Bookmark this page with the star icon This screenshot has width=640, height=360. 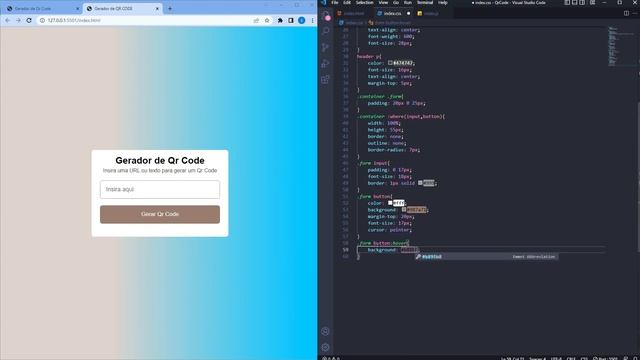point(267,20)
